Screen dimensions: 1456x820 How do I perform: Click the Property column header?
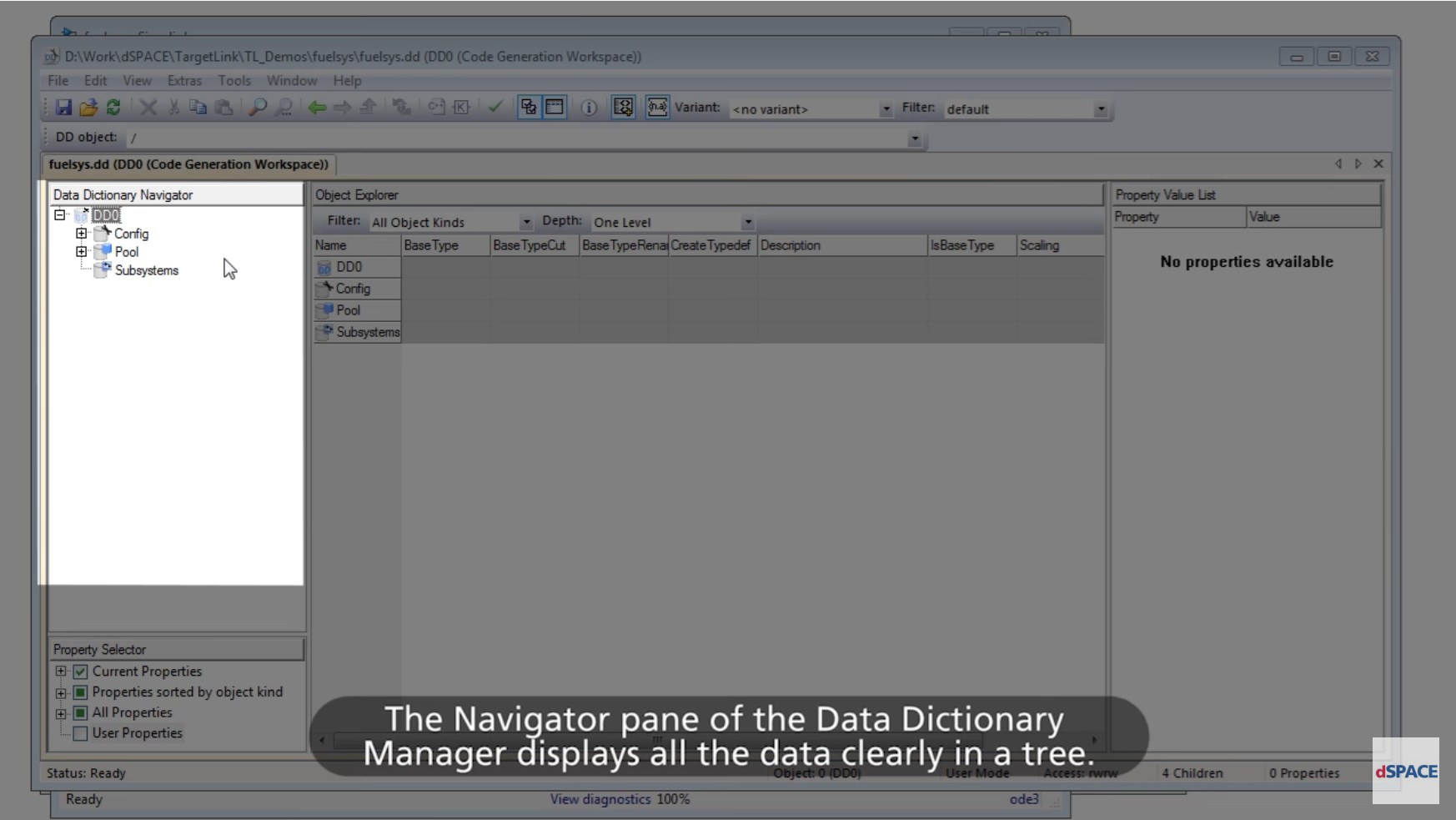tap(1178, 217)
